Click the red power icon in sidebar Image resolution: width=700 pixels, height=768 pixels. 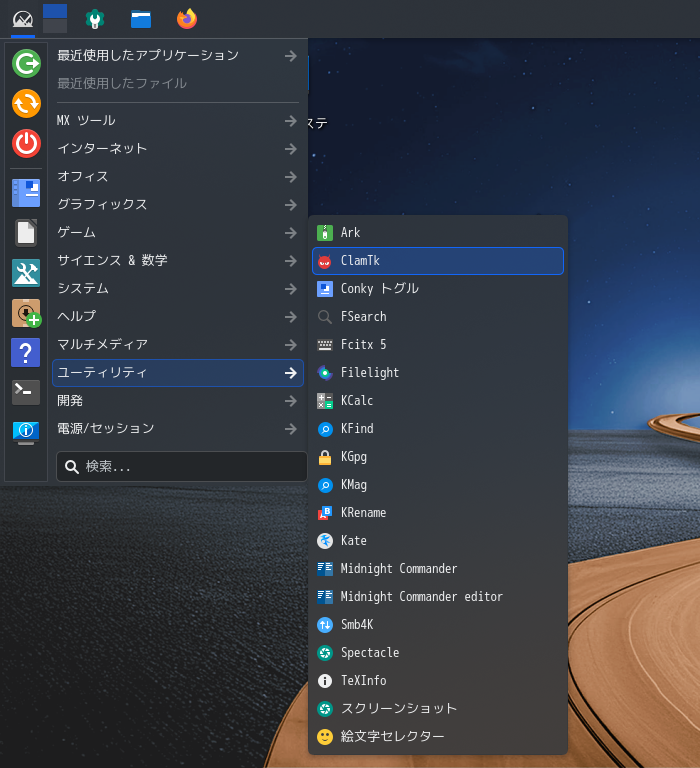[26, 144]
